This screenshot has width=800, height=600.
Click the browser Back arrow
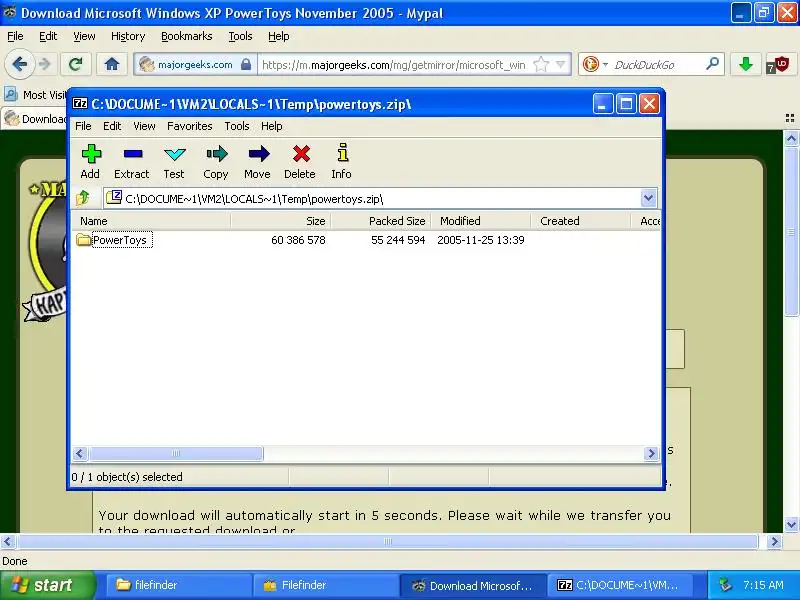[20, 64]
